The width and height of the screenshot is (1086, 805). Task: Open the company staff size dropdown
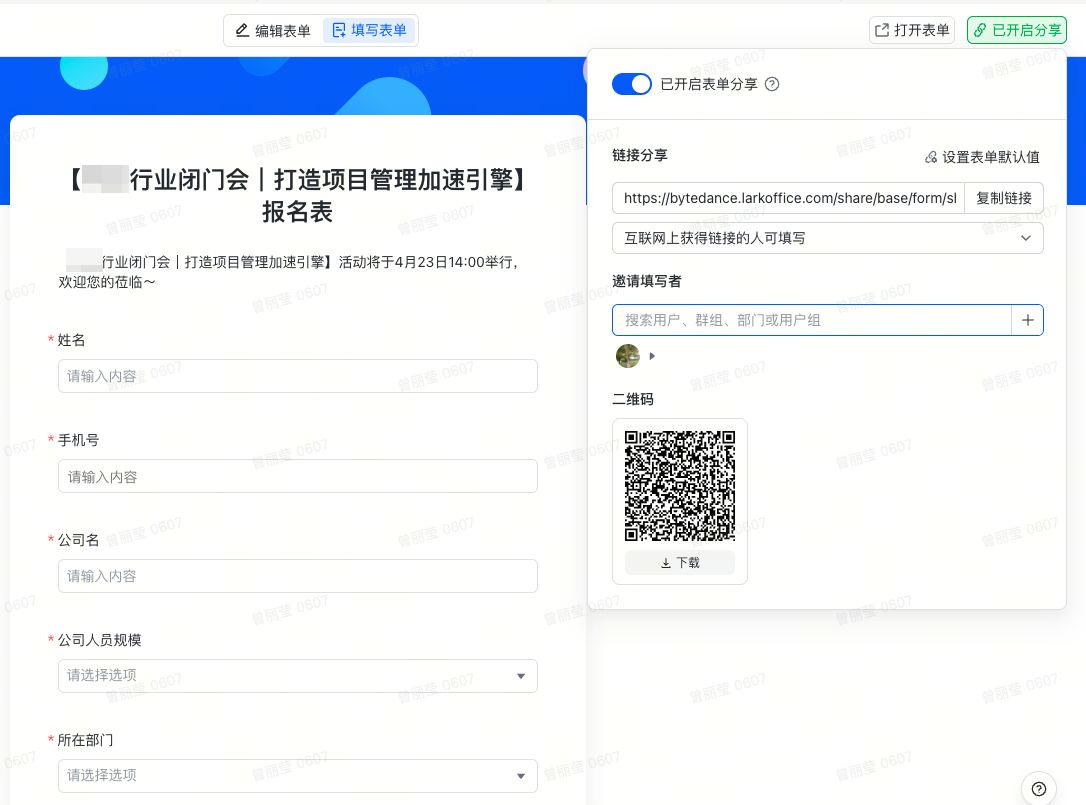pos(298,676)
